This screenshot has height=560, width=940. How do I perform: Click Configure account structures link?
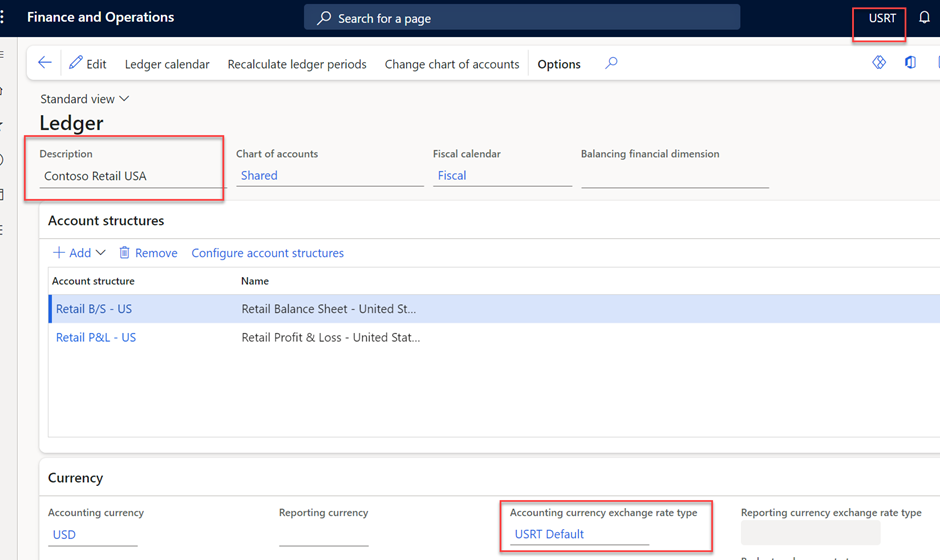coord(267,253)
